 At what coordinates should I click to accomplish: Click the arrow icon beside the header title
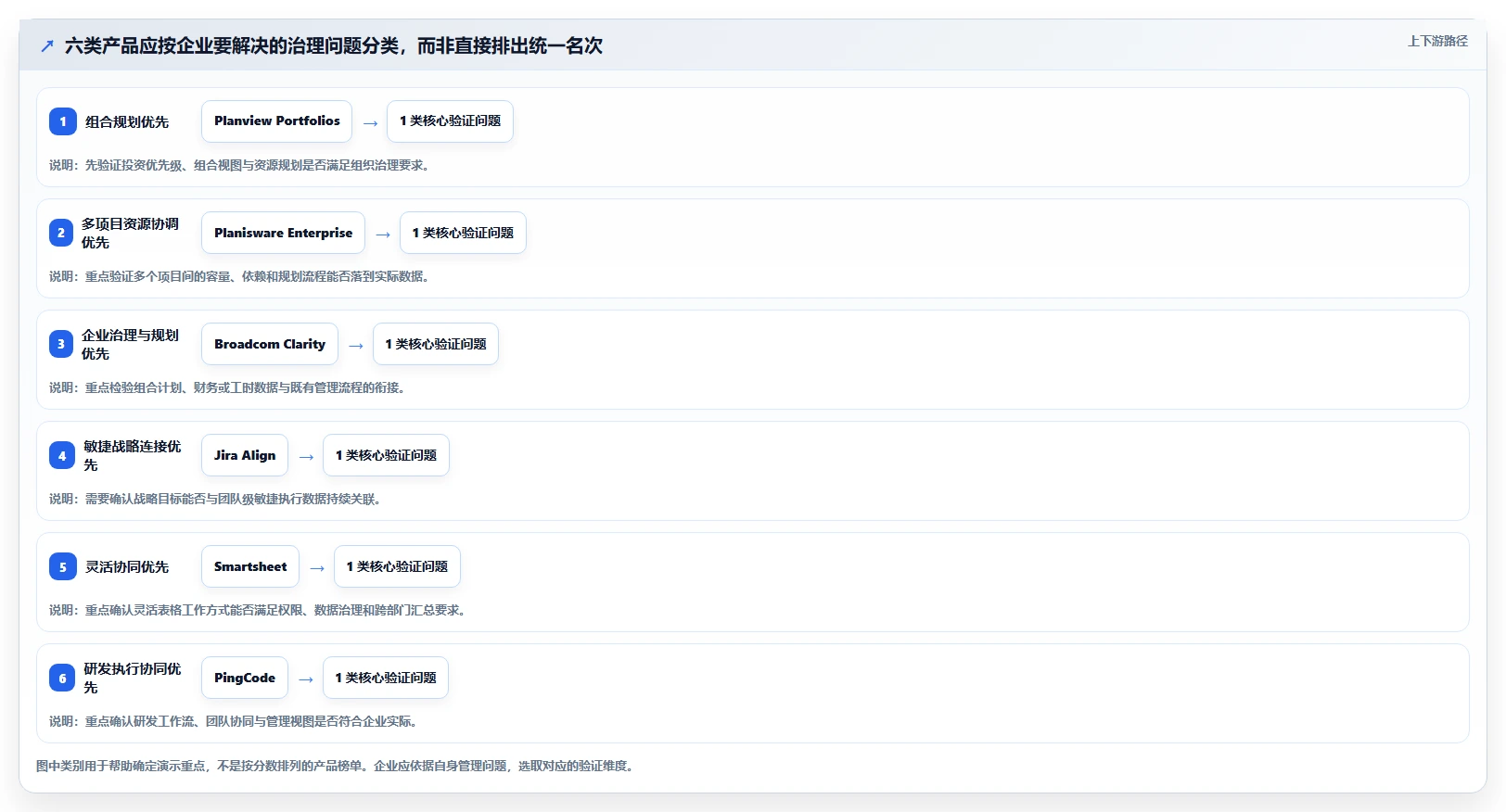pos(47,45)
